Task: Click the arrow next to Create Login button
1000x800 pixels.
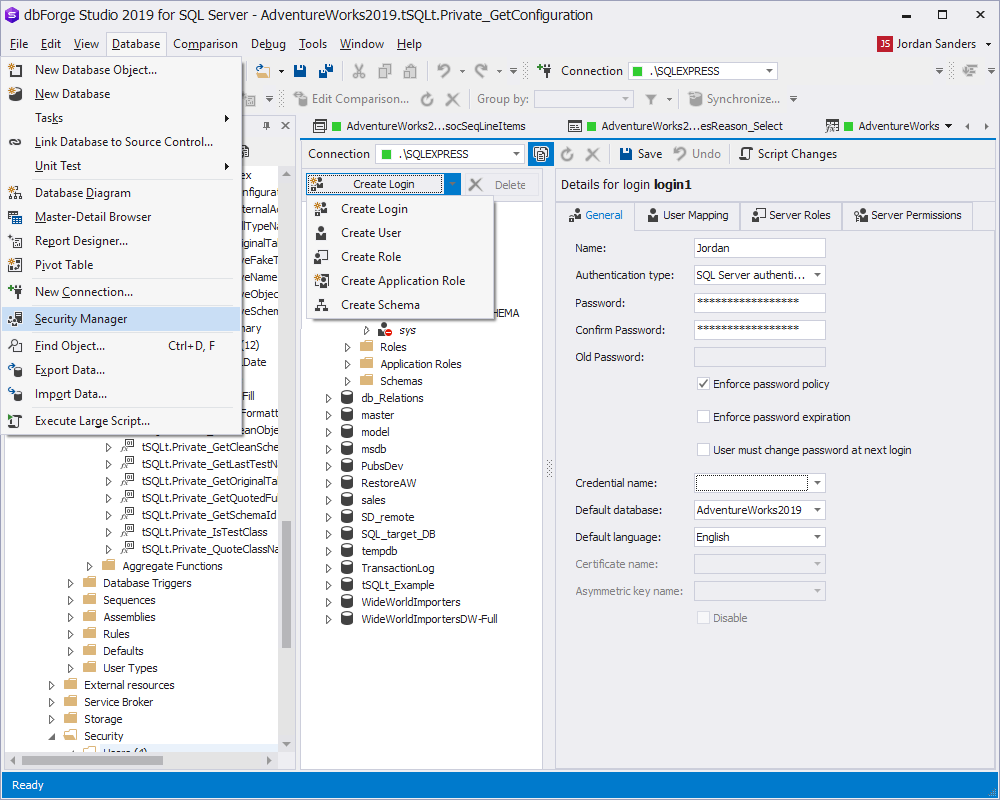Action: tap(452, 184)
